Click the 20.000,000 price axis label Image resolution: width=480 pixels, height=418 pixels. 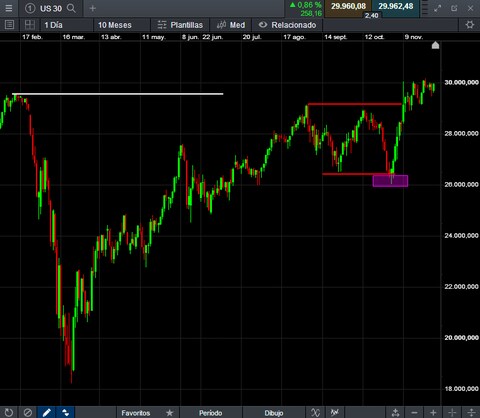pyautogui.click(x=461, y=337)
